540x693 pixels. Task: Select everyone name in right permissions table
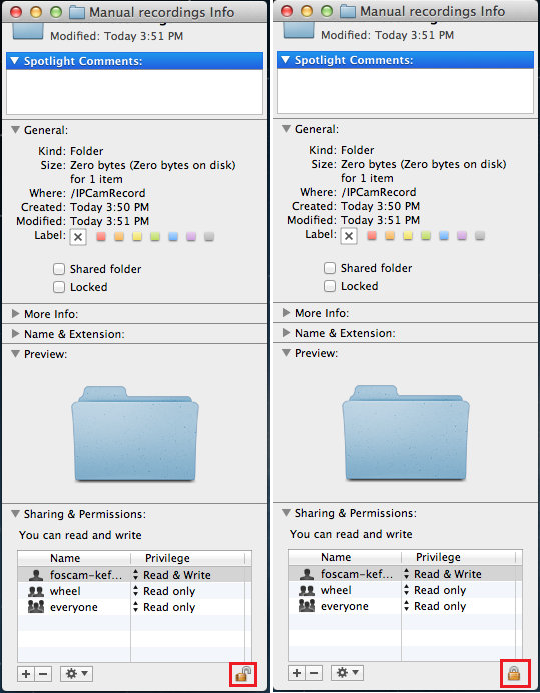click(x=345, y=606)
